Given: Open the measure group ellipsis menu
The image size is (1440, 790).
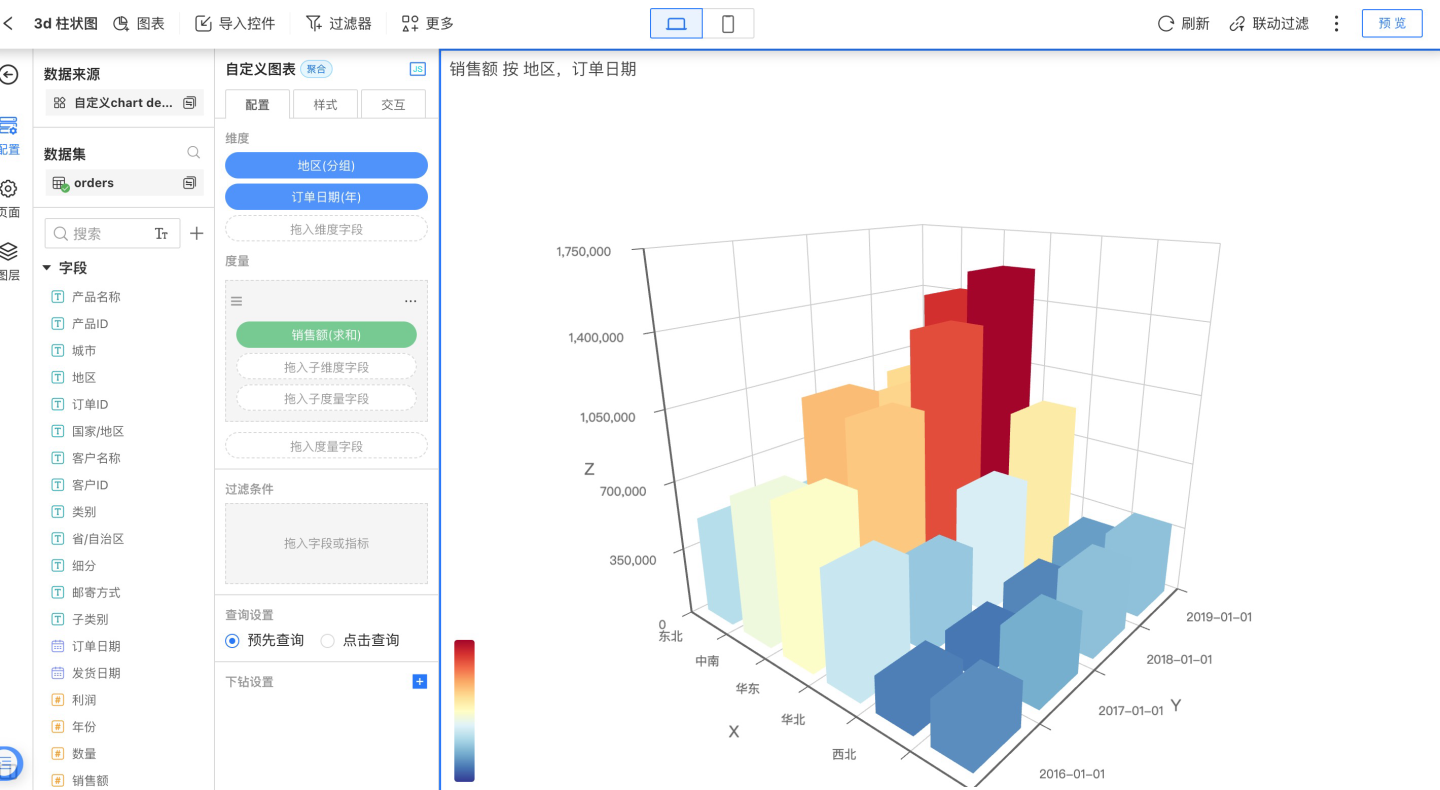Looking at the screenshot, I should point(410,301).
